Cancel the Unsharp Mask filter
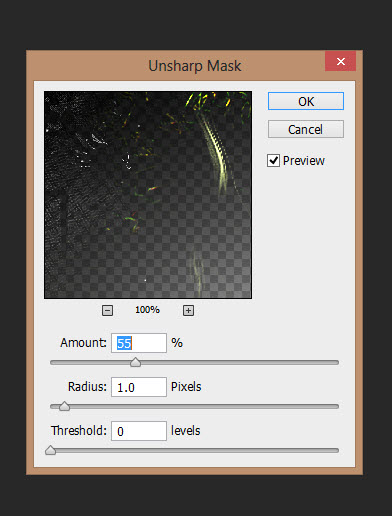The image size is (392, 516). [306, 129]
